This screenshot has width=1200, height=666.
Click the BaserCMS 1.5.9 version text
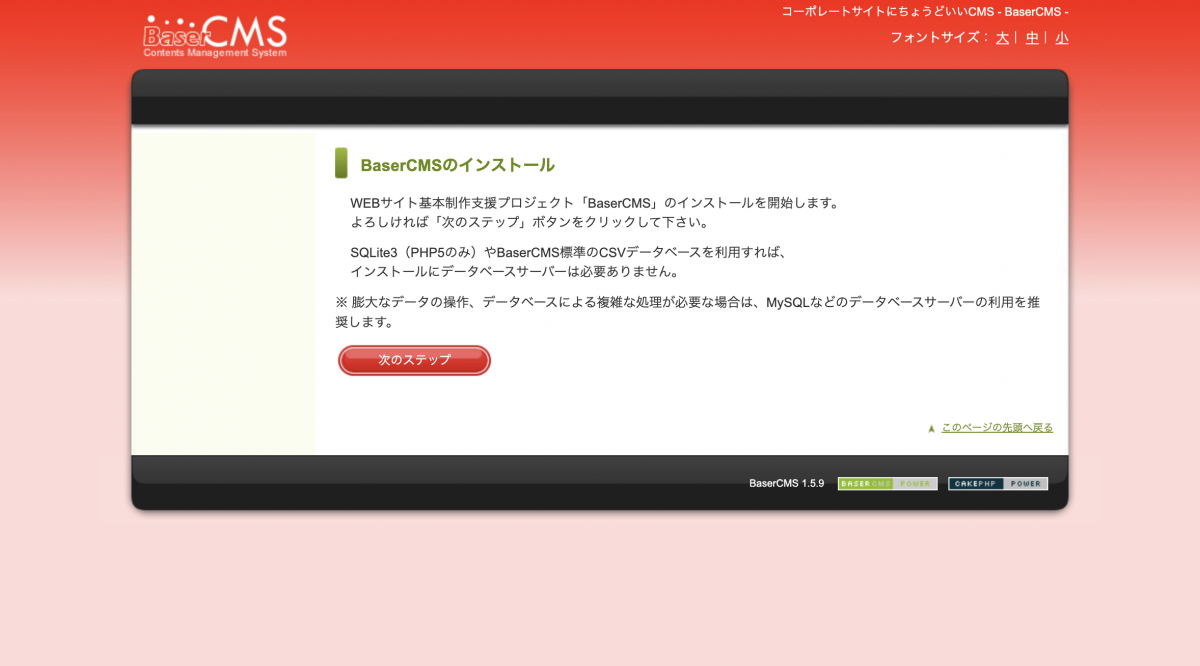point(786,484)
